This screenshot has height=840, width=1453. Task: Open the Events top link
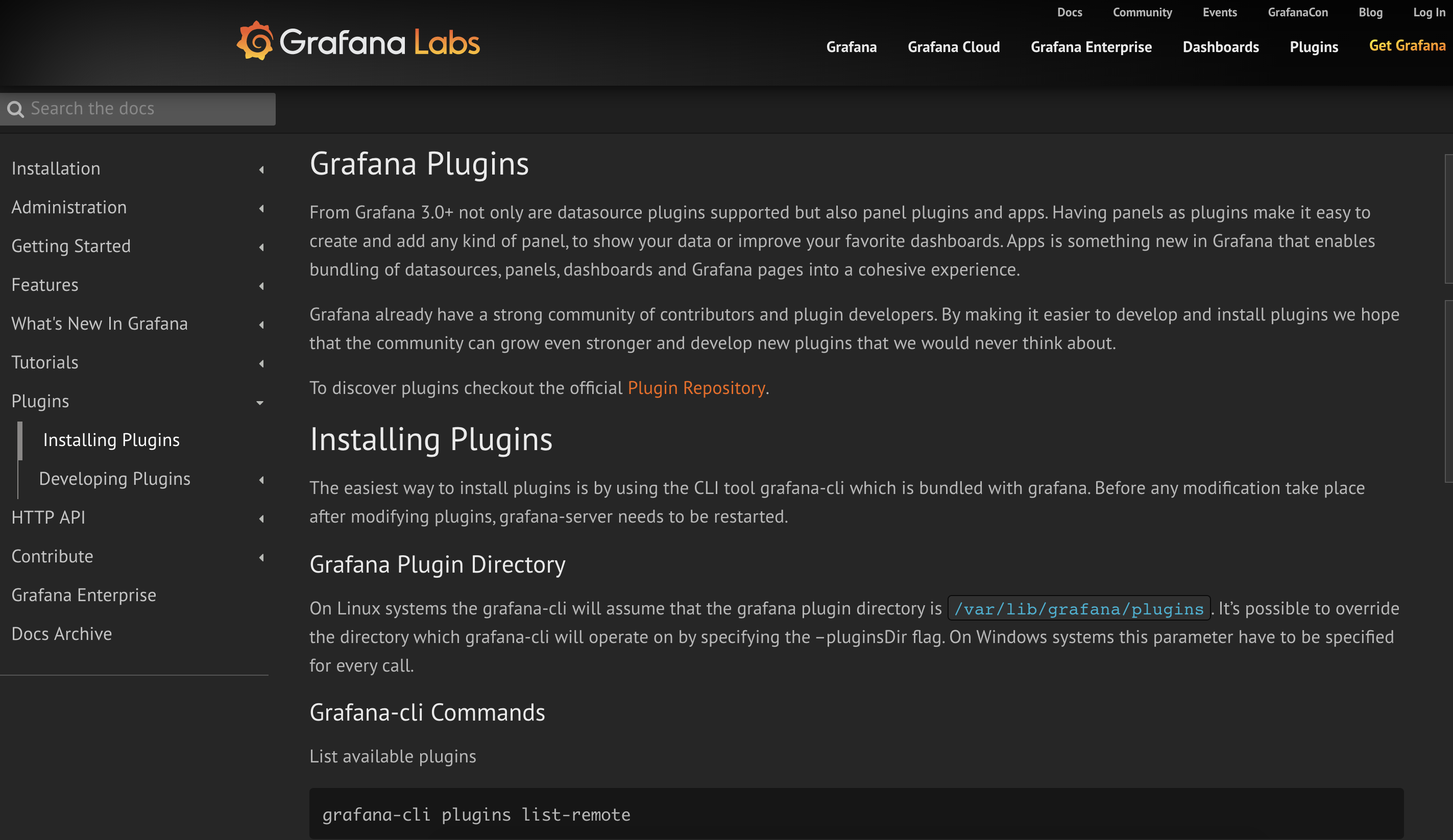click(x=1220, y=12)
